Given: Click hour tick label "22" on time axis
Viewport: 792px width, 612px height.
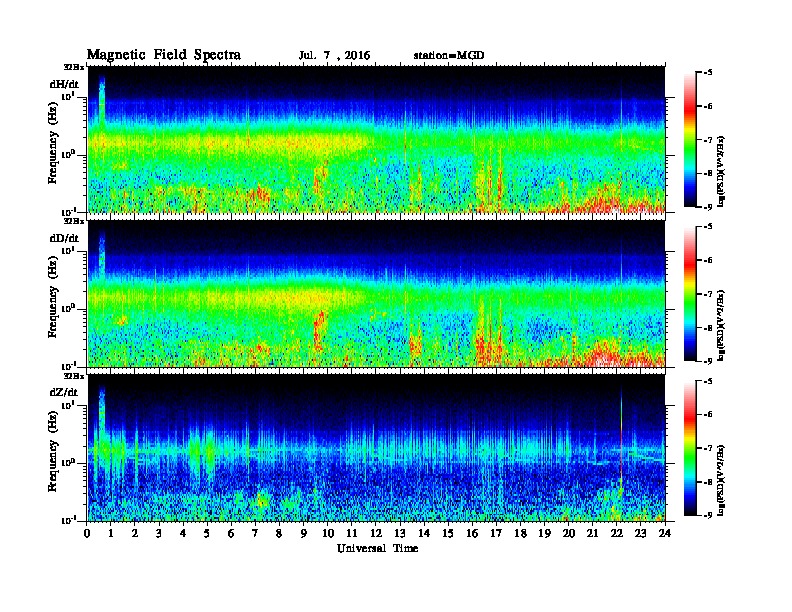Looking at the screenshot, I should (616, 534).
